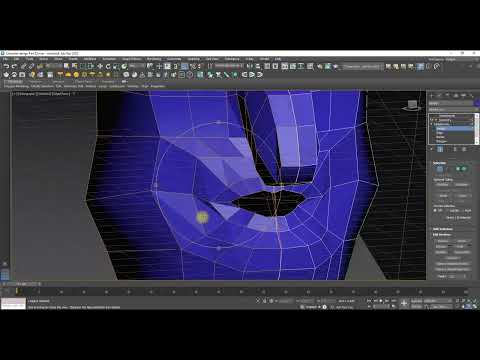
Task: Choose the Rectangular Selection Region icon
Action: [83, 66]
